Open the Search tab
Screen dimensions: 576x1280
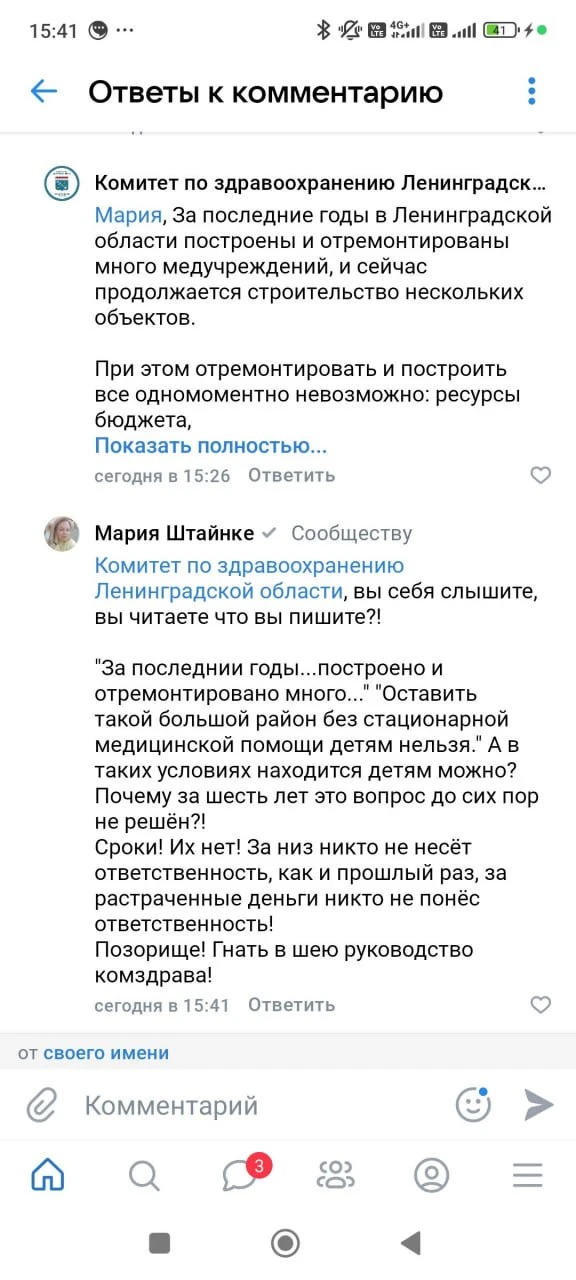click(x=144, y=1176)
